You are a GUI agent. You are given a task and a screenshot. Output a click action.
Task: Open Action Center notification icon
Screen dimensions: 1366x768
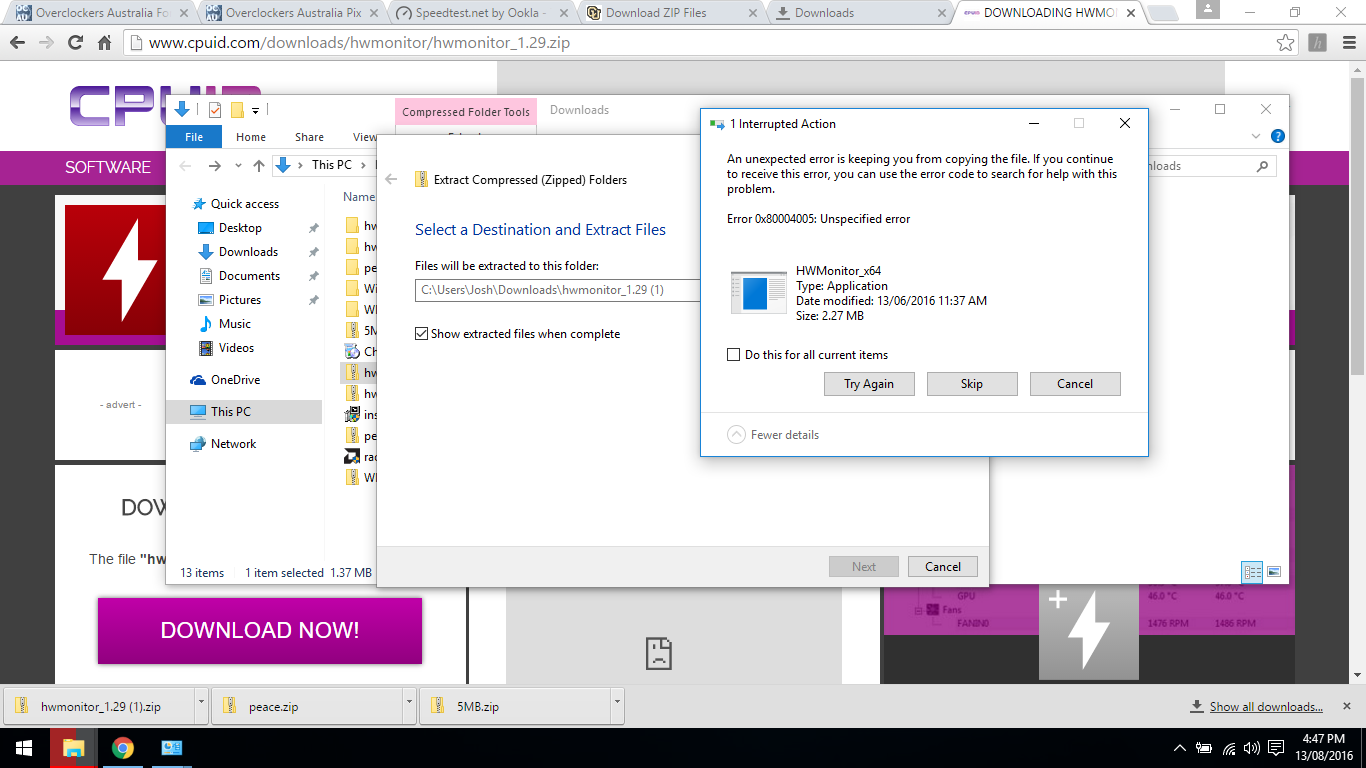click(x=1276, y=748)
